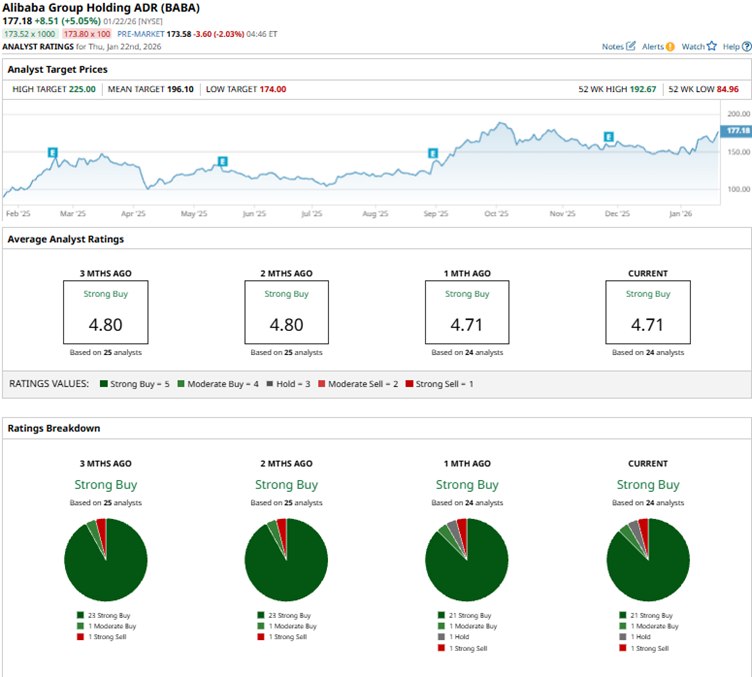The width and height of the screenshot is (752, 677).
Task: Click the earnings marker just before Sep '25
Action: pyautogui.click(x=433, y=153)
